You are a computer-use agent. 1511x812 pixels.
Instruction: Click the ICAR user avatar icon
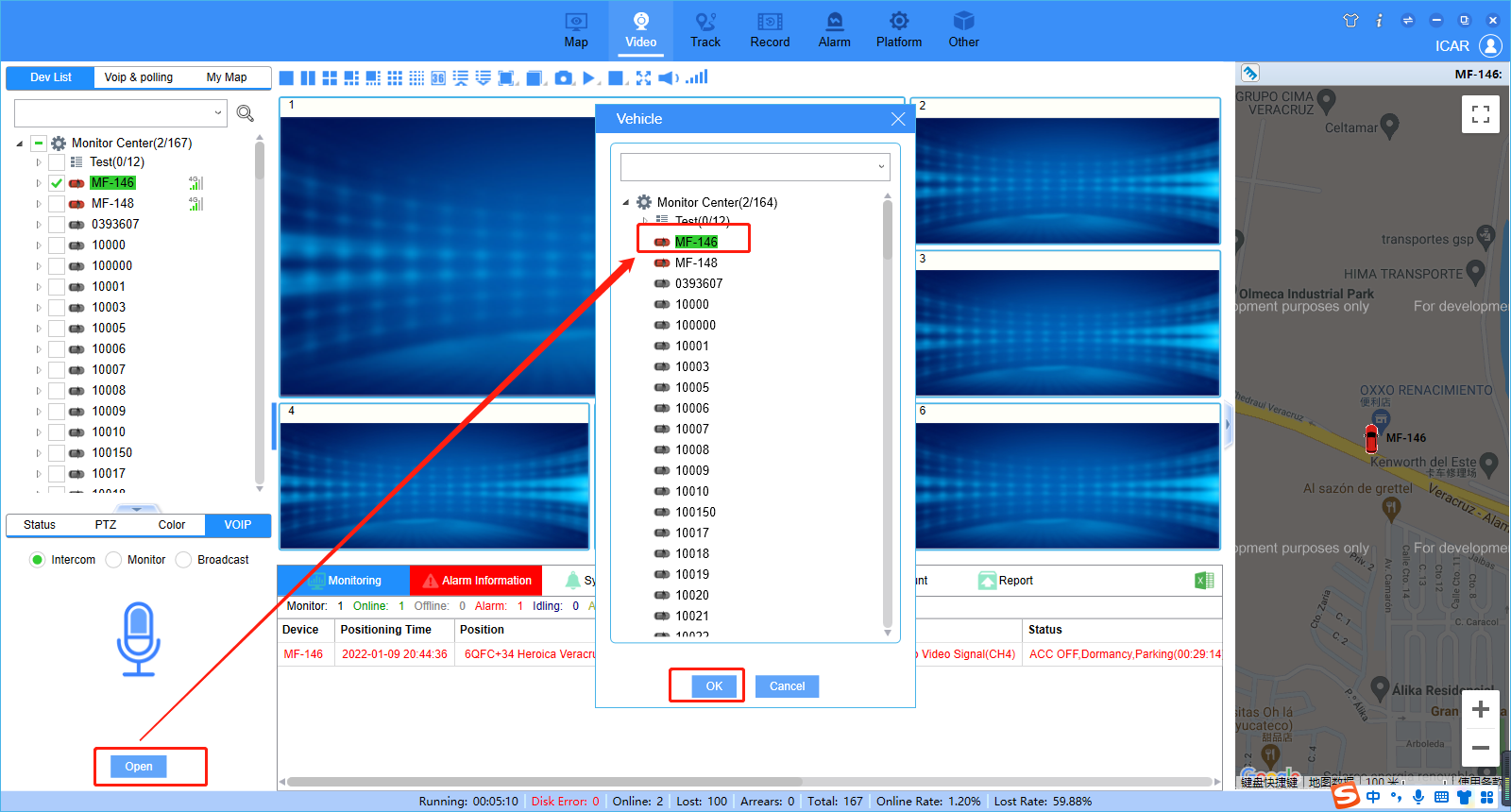(x=1490, y=45)
